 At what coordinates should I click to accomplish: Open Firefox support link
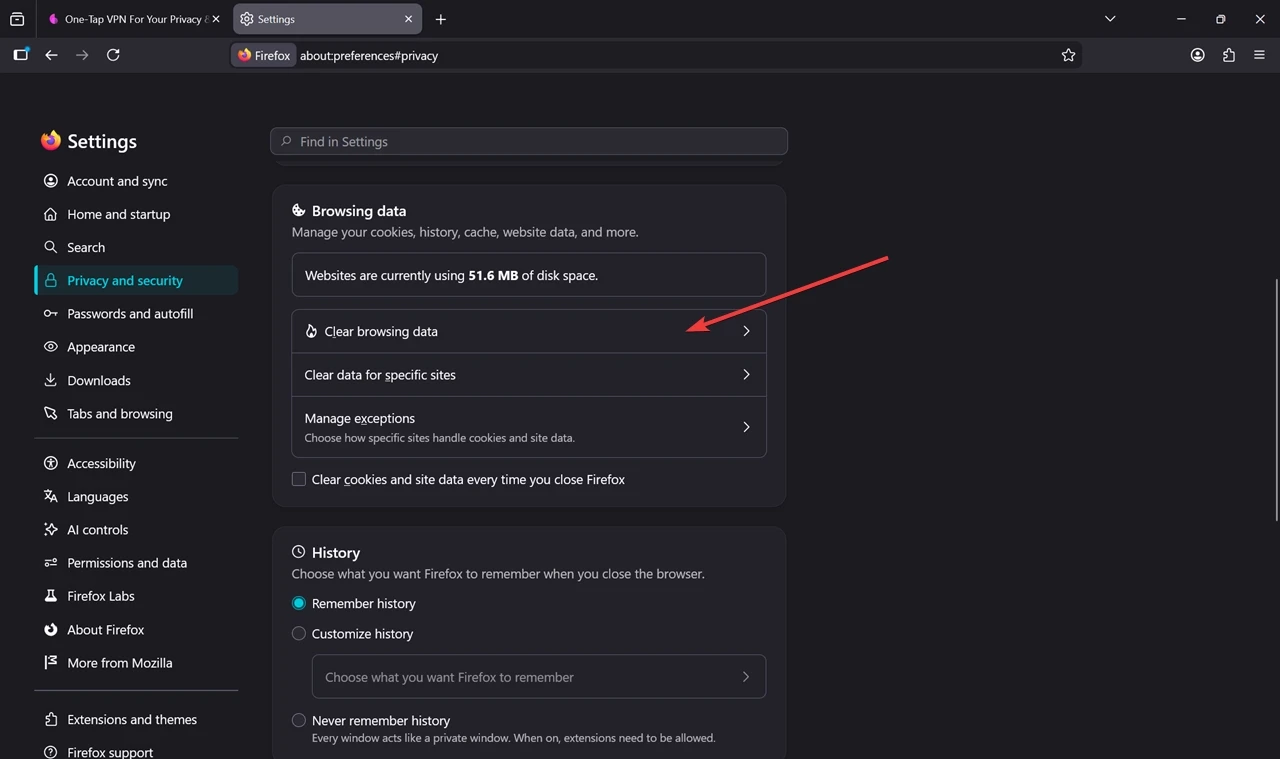click(136, 752)
